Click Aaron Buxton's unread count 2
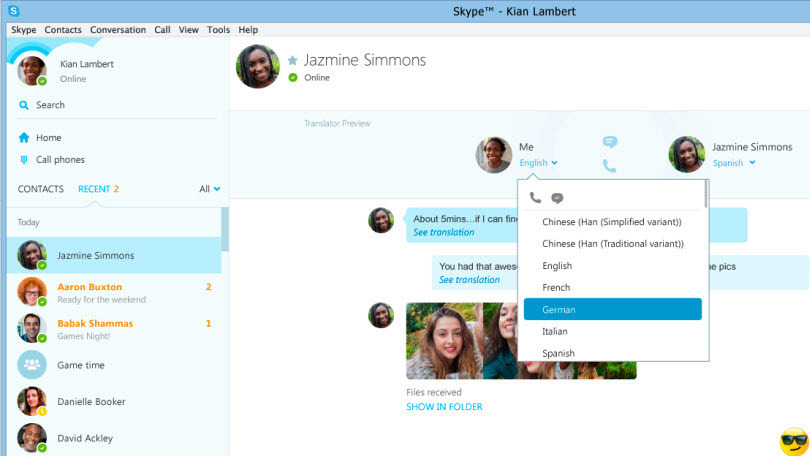This screenshot has height=456, width=810. click(209, 287)
